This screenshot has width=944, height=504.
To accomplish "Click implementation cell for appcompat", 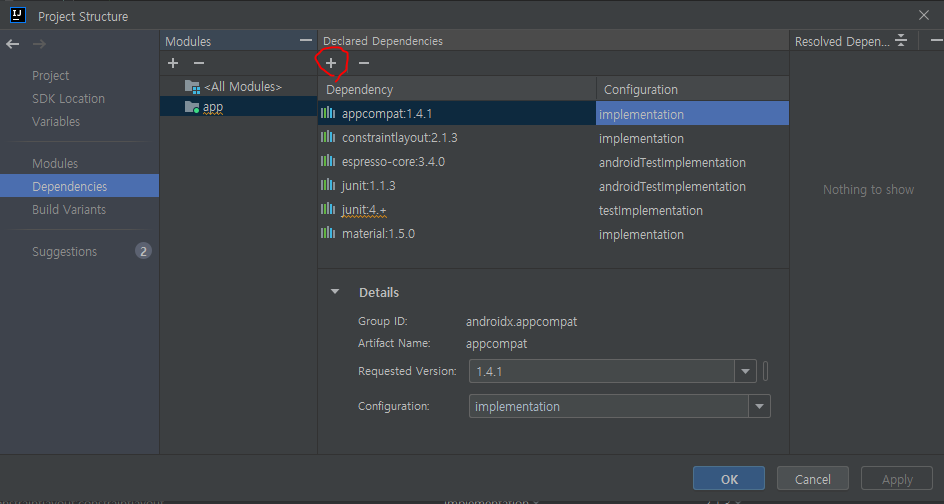I will [x=692, y=113].
